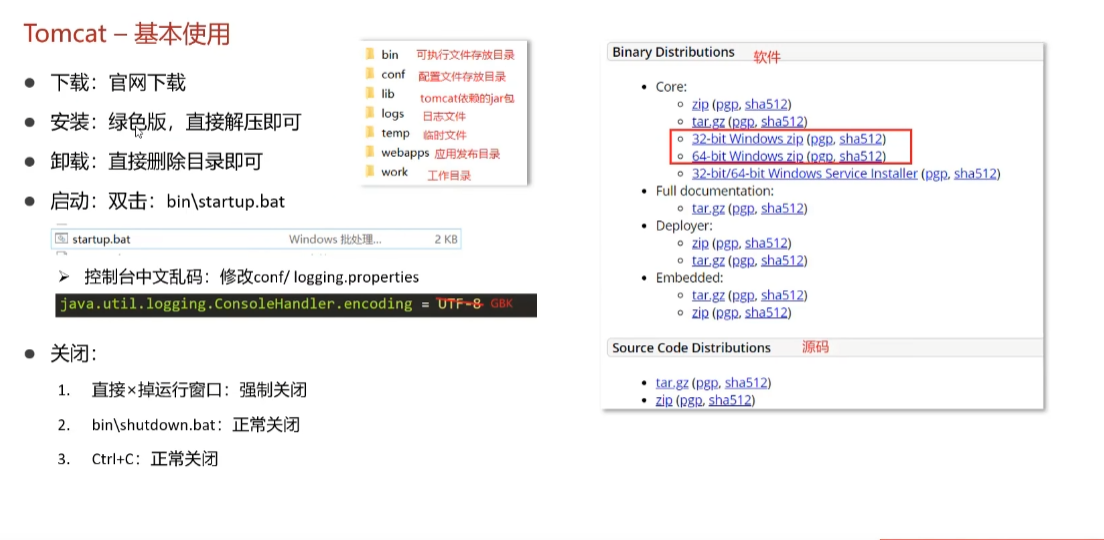Click the startup.bat file icon

(x=61, y=239)
